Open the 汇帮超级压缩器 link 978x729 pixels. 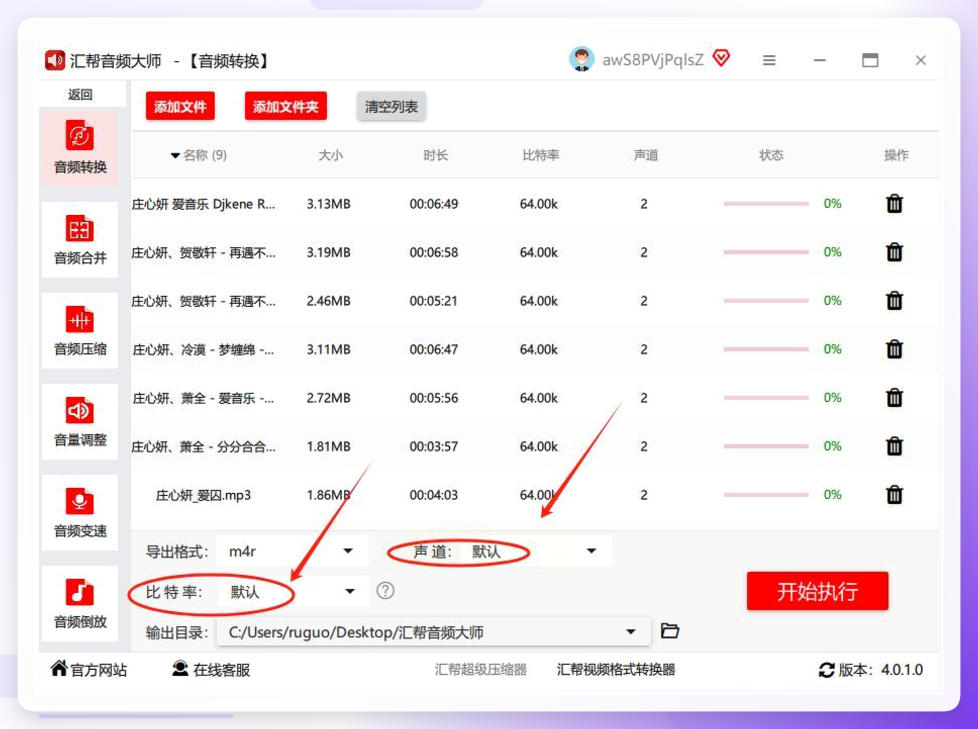(x=480, y=670)
